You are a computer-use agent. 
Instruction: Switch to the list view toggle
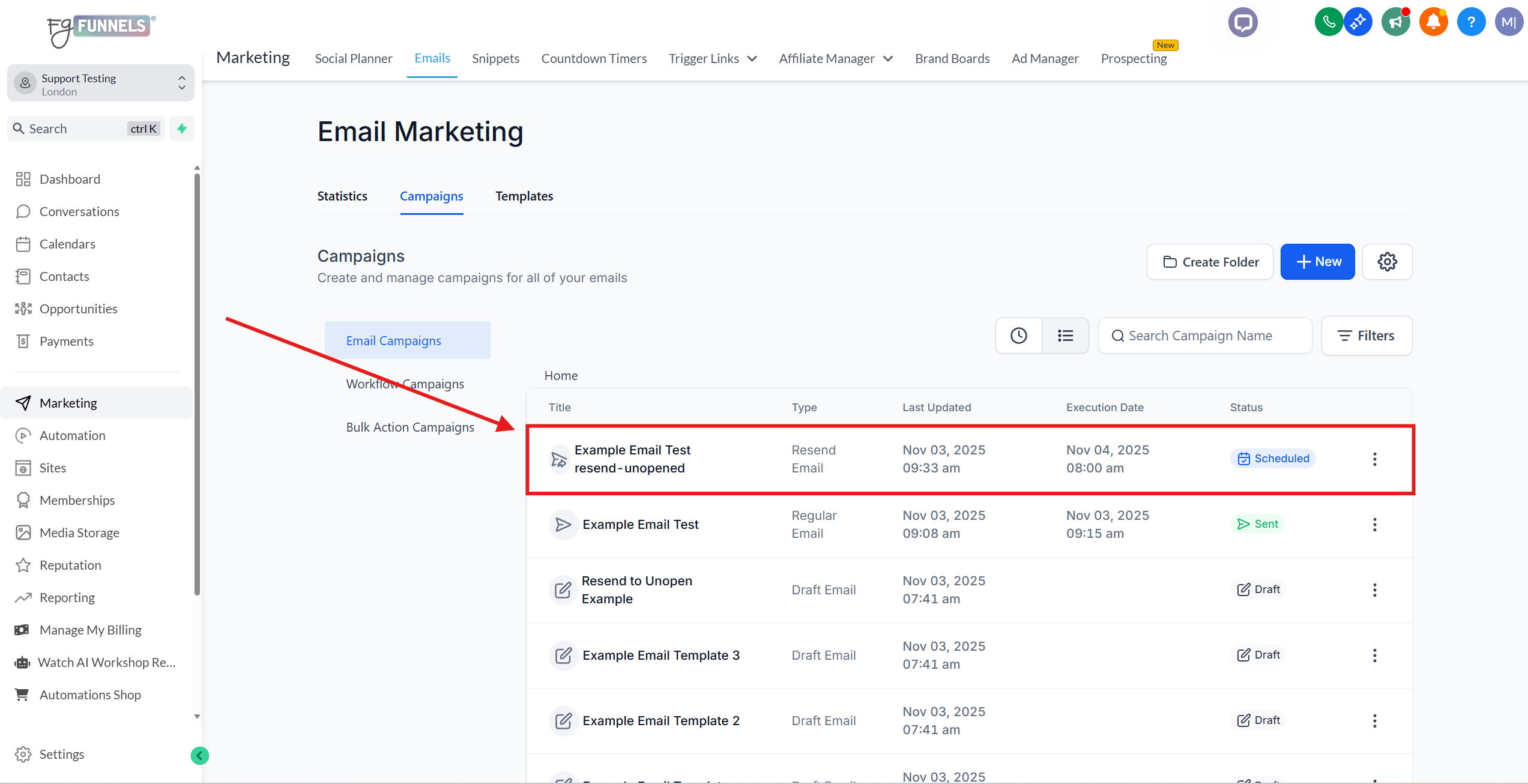1065,336
